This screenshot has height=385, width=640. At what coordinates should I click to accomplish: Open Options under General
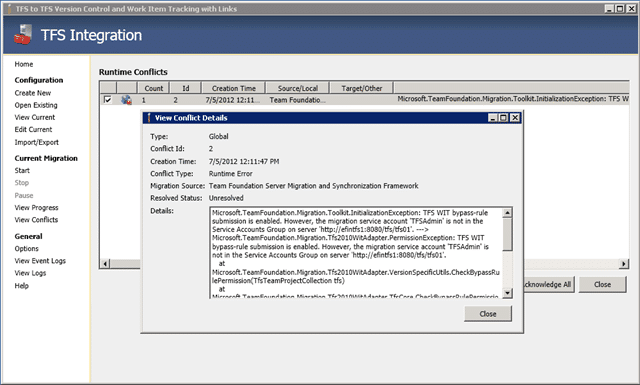pyautogui.click(x=27, y=248)
